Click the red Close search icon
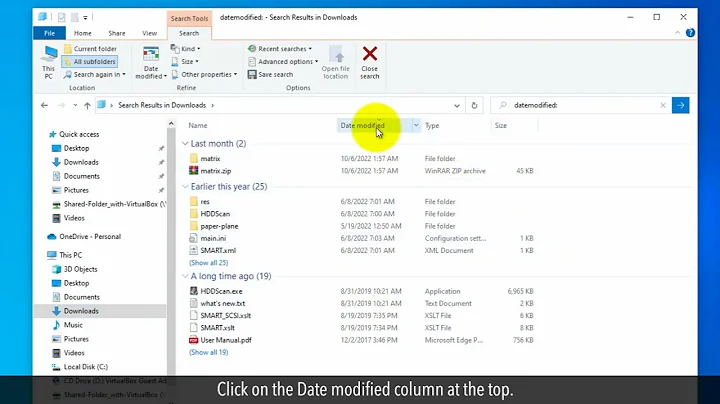 pos(370,54)
